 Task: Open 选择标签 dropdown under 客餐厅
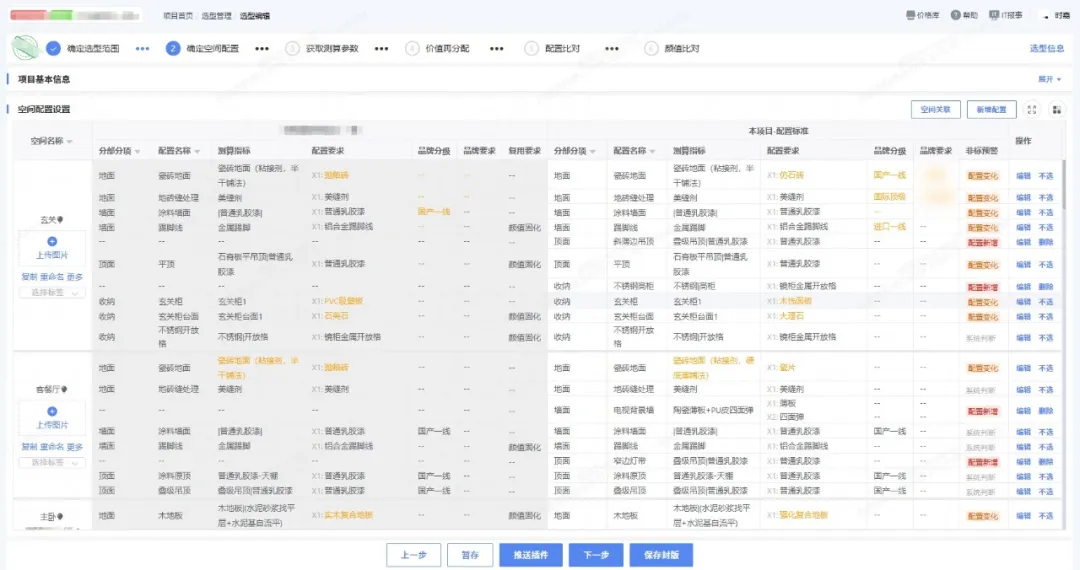tap(52, 462)
